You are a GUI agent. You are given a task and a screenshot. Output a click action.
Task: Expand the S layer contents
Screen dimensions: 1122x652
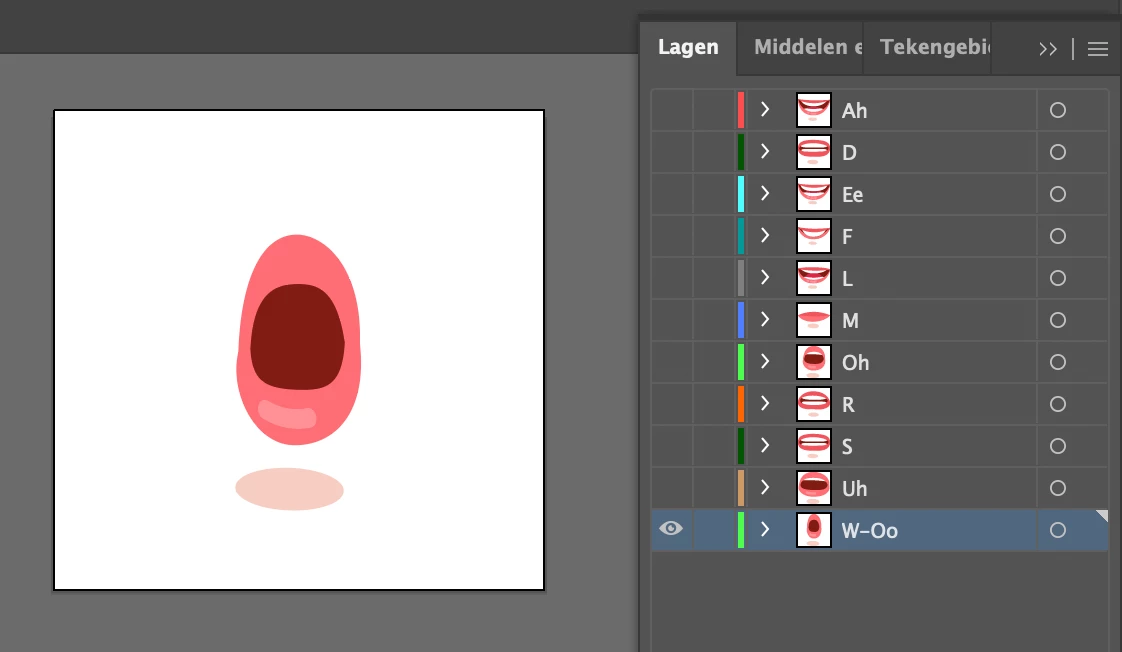click(x=765, y=445)
